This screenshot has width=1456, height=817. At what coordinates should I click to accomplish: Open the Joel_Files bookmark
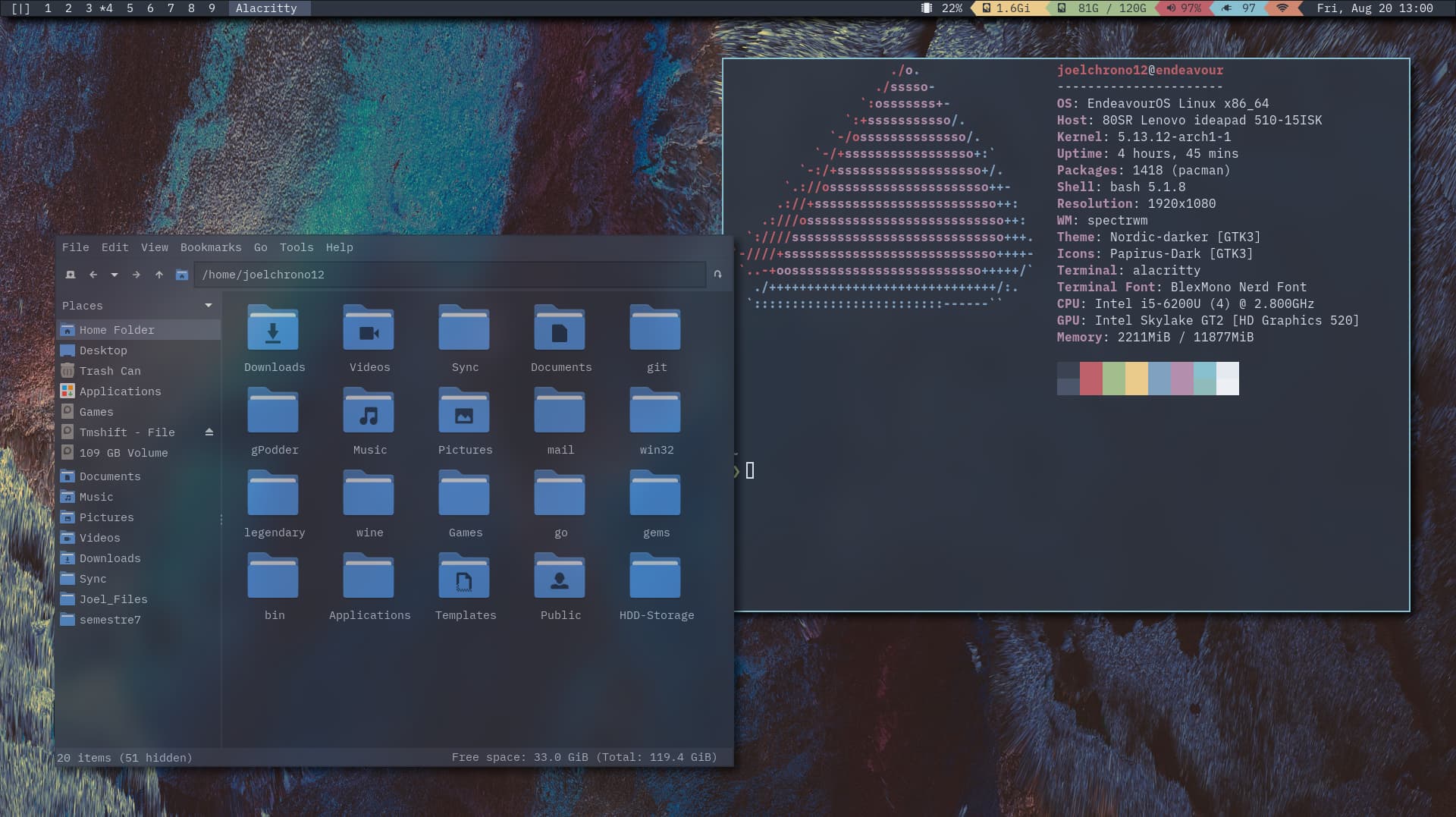[x=139, y=599]
